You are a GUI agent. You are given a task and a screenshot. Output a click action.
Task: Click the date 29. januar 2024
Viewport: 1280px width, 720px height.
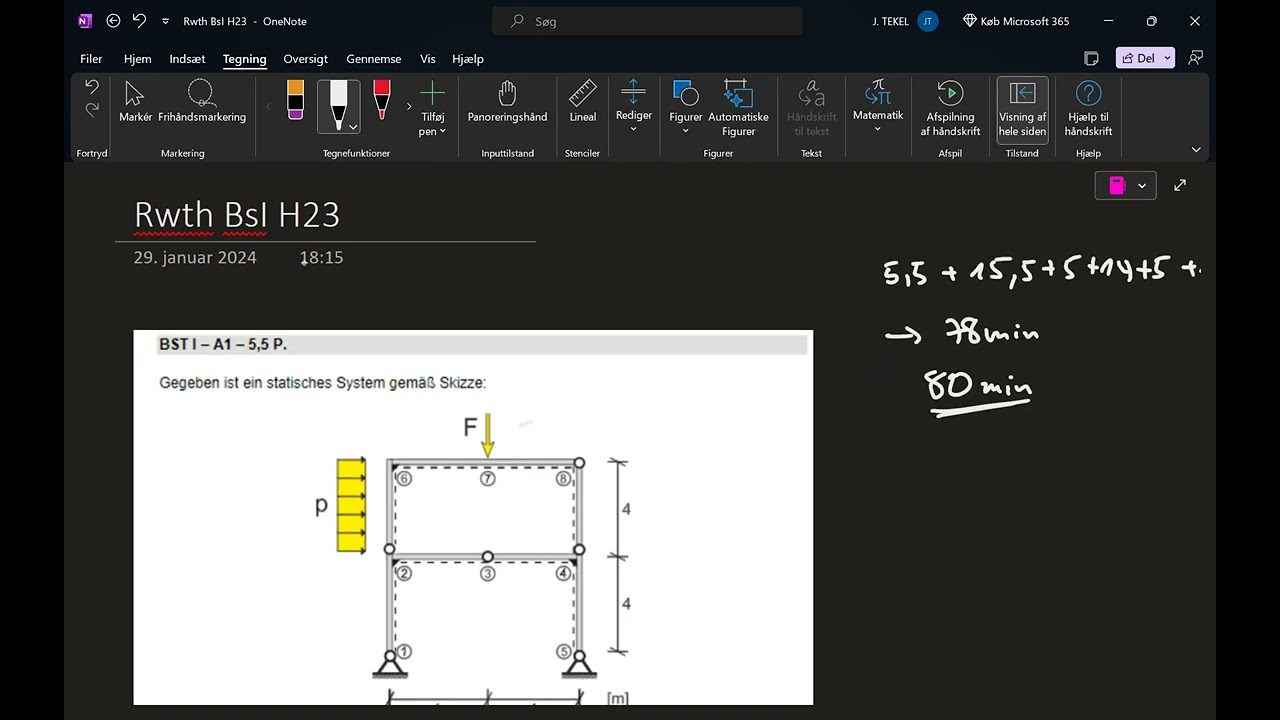(x=195, y=258)
